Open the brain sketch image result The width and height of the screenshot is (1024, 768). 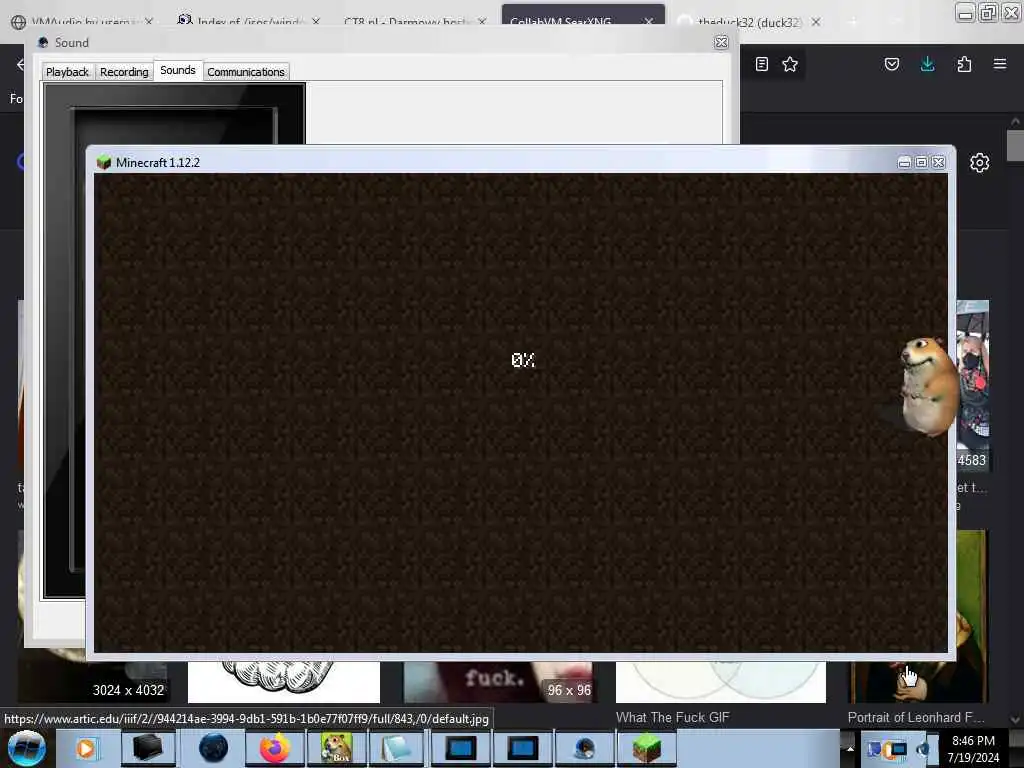click(283, 682)
